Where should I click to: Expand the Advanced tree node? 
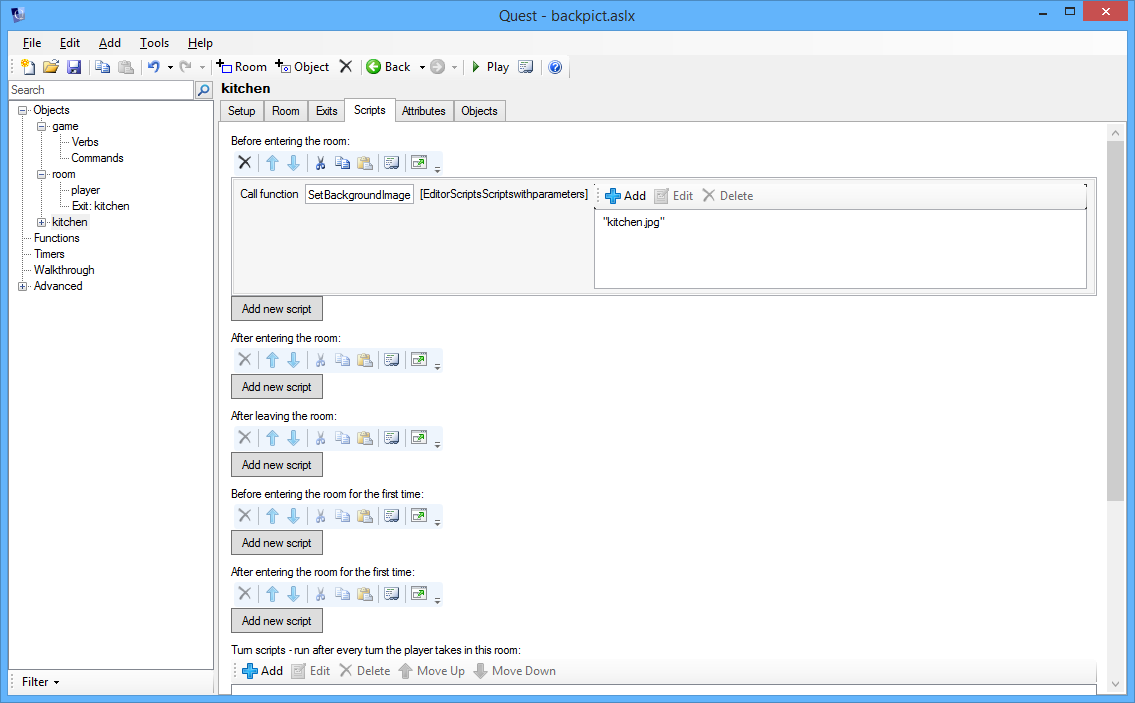23,286
